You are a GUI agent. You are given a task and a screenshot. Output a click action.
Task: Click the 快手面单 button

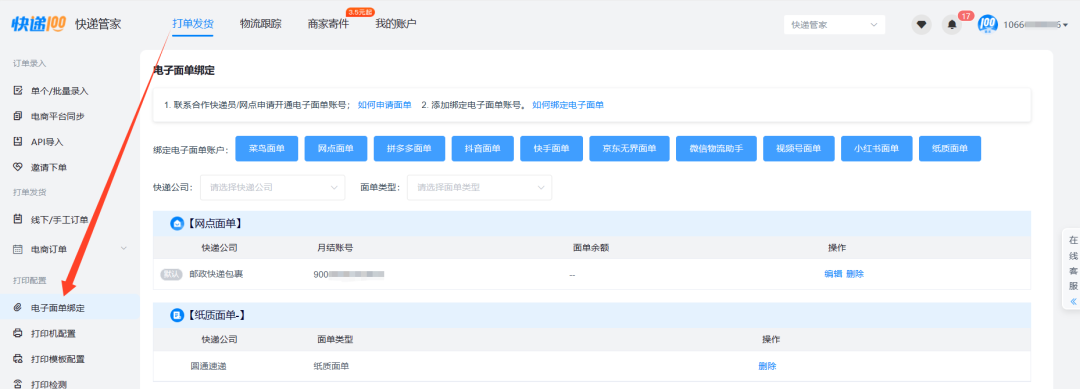tap(552, 149)
